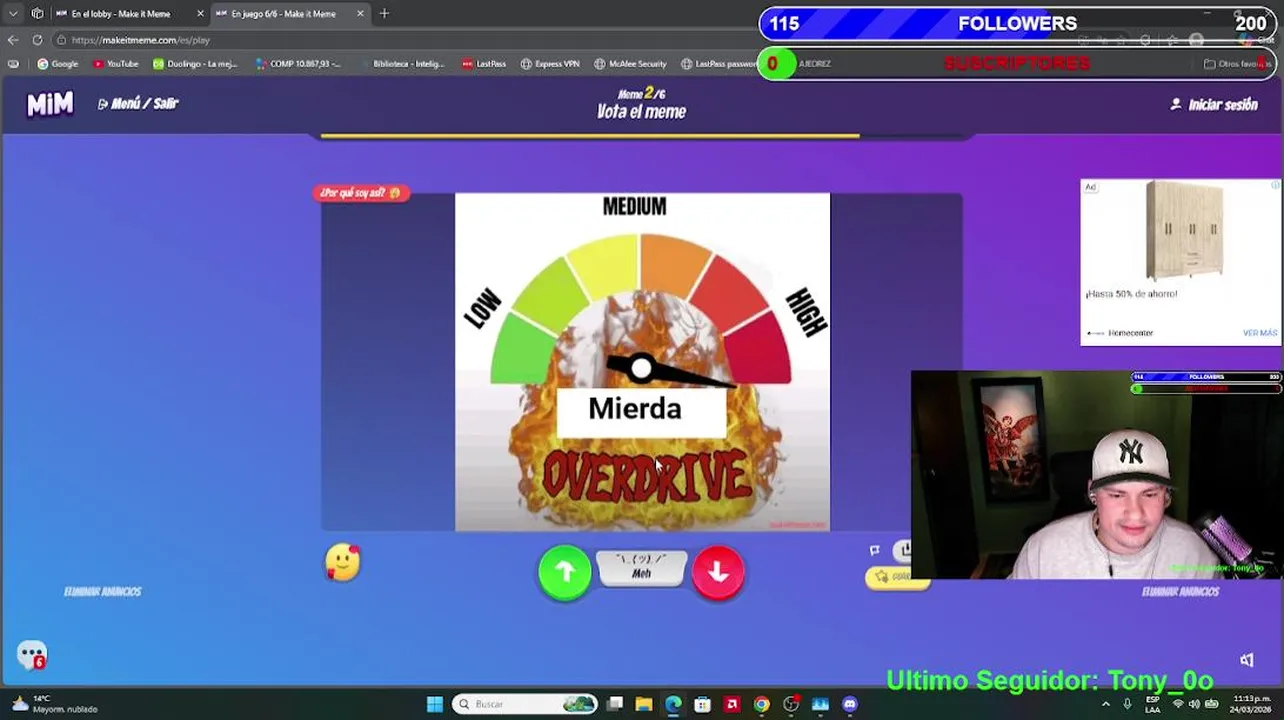1284x720 pixels.
Task: Downvote the meme with red arrow button
Action: [718, 571]
